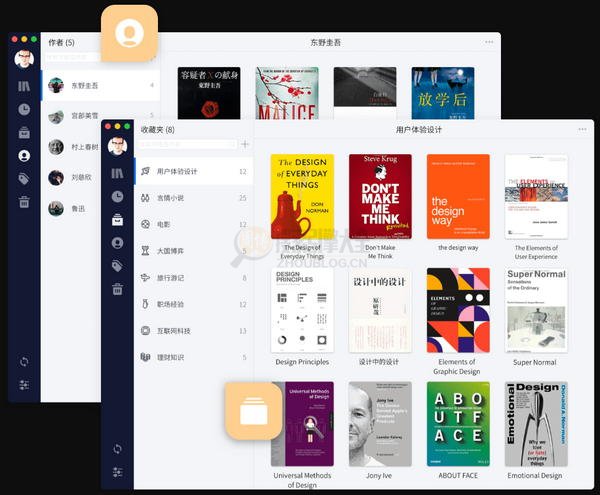Select author 刘慈欣 in back window

[x=71, y=177]
